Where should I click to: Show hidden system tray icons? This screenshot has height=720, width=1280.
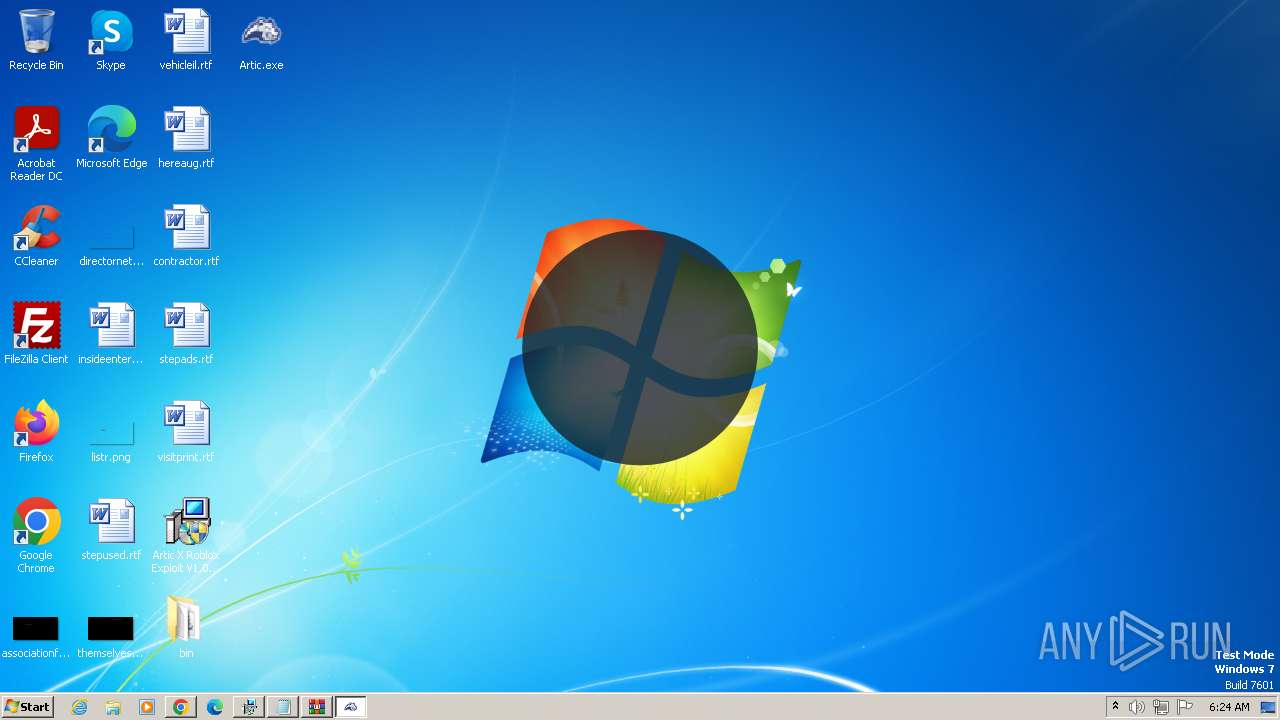(x=1115, y=707)
